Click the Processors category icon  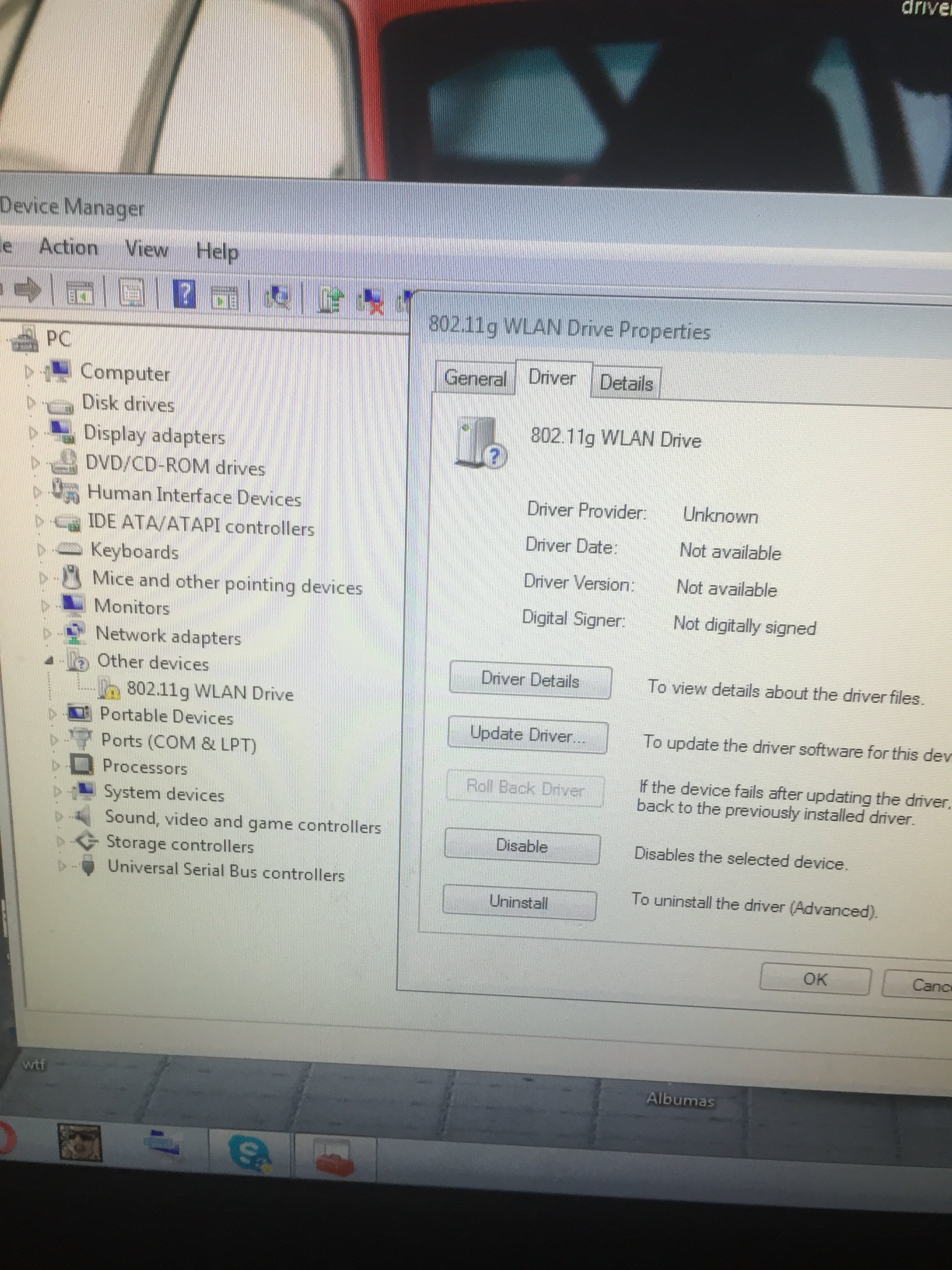(82, 764)
